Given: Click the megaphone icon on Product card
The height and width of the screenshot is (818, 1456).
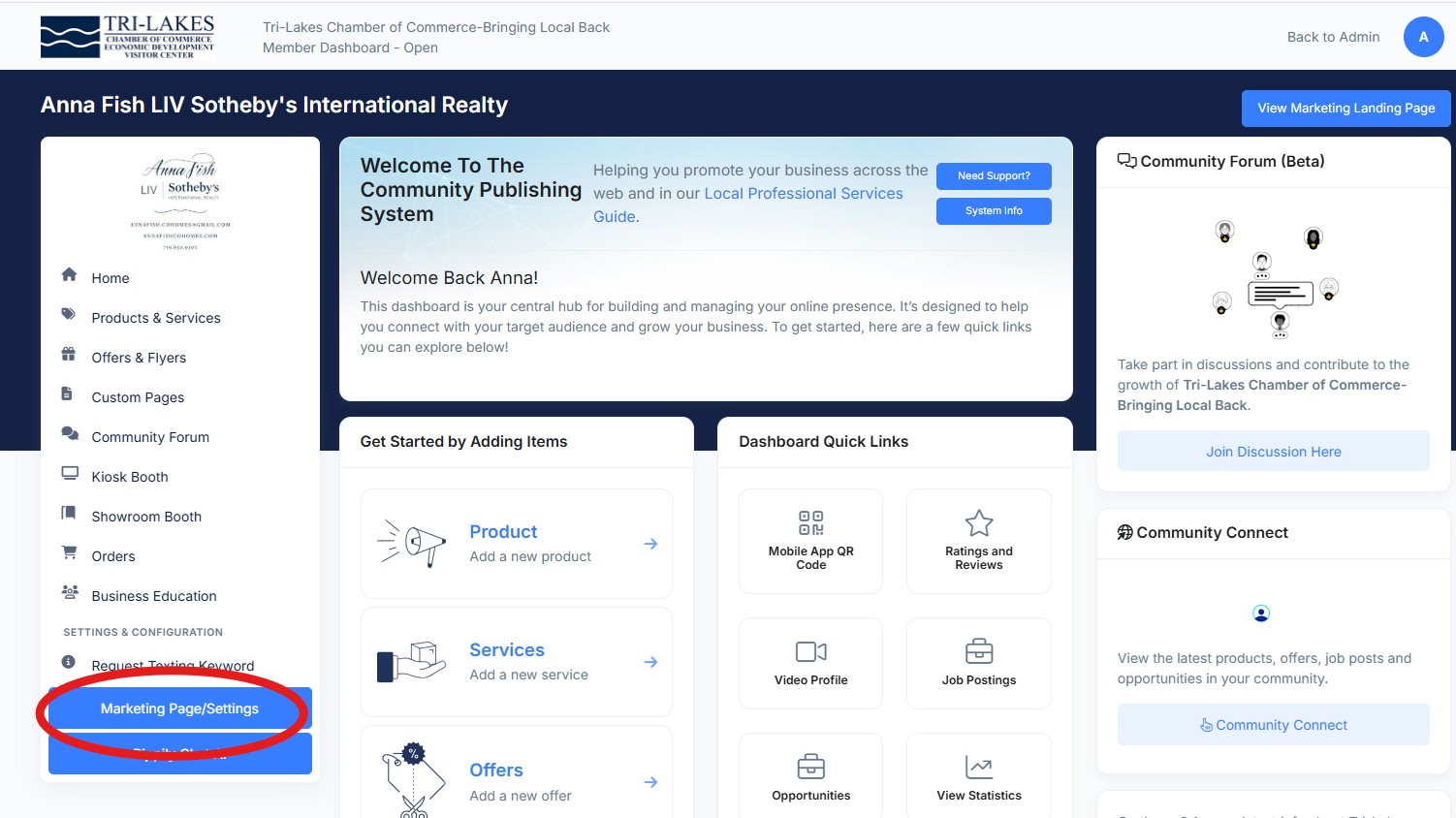Looking at the screenshot, I should (x=412, y=544).
